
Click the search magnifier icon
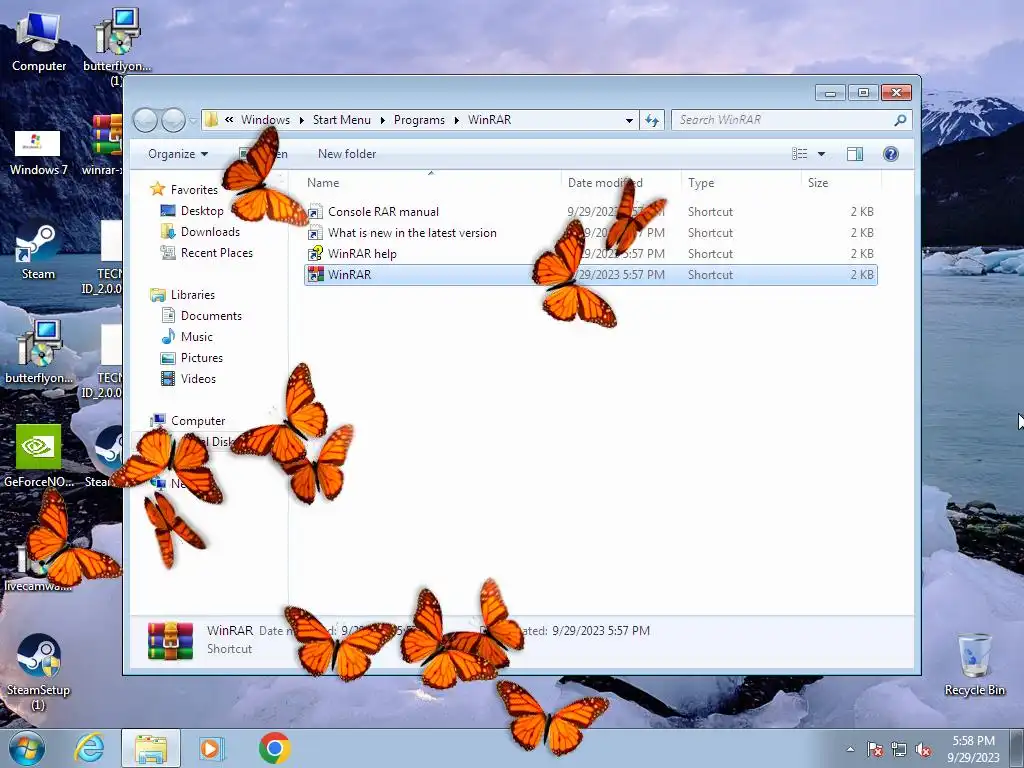[901, 120]
